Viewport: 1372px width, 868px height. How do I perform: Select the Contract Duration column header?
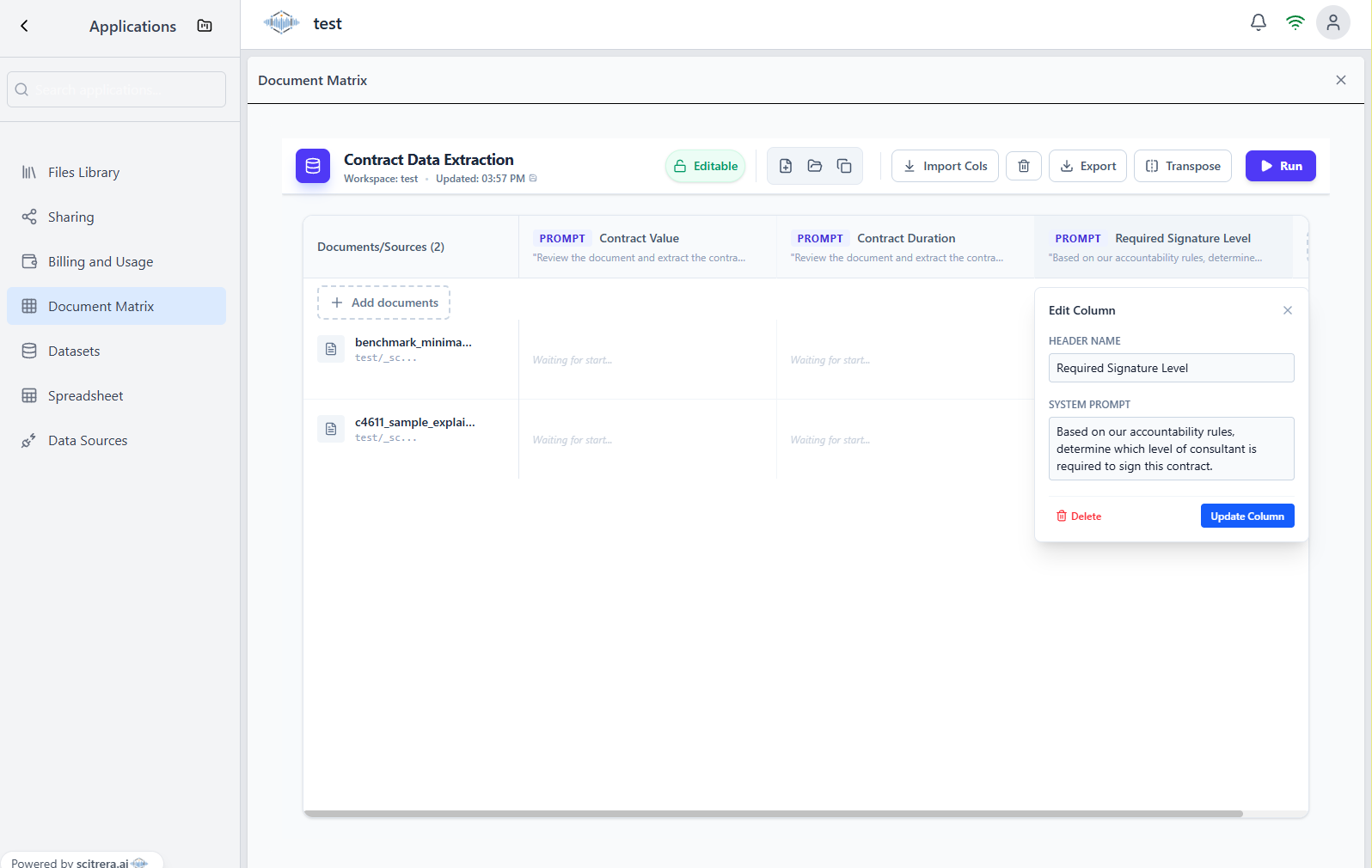click(905, 247)
